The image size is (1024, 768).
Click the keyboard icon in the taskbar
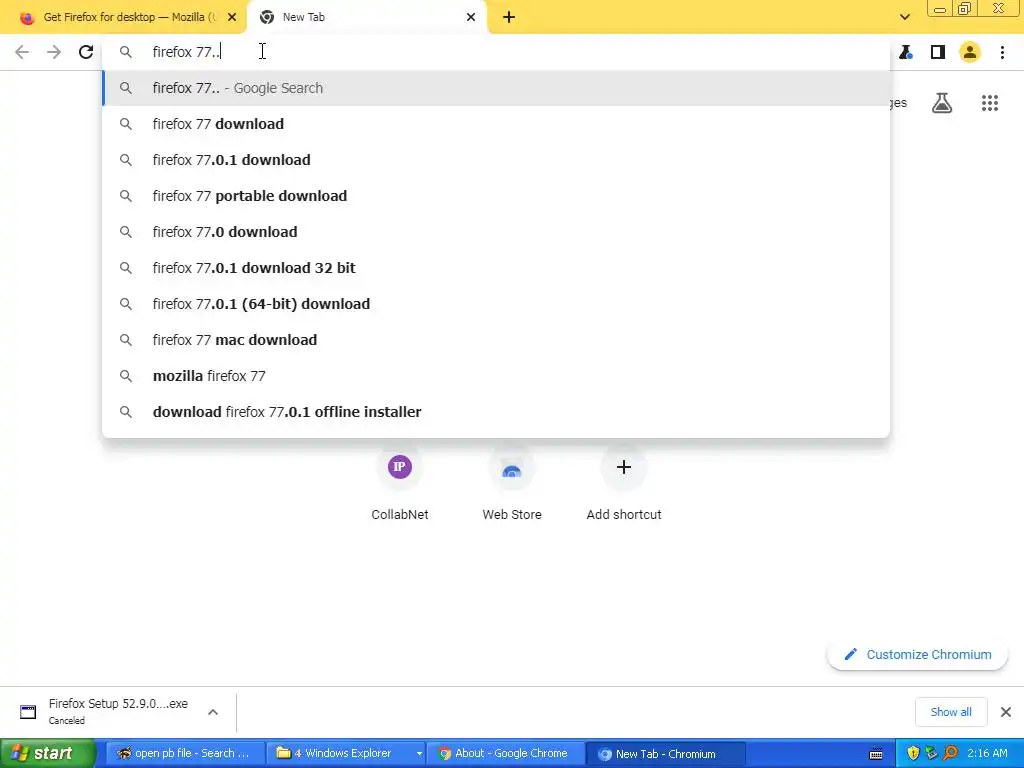pos(876,754)
